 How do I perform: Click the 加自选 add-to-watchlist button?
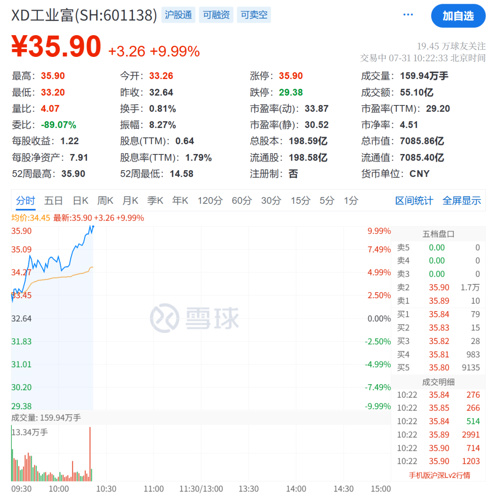(458, 16)
